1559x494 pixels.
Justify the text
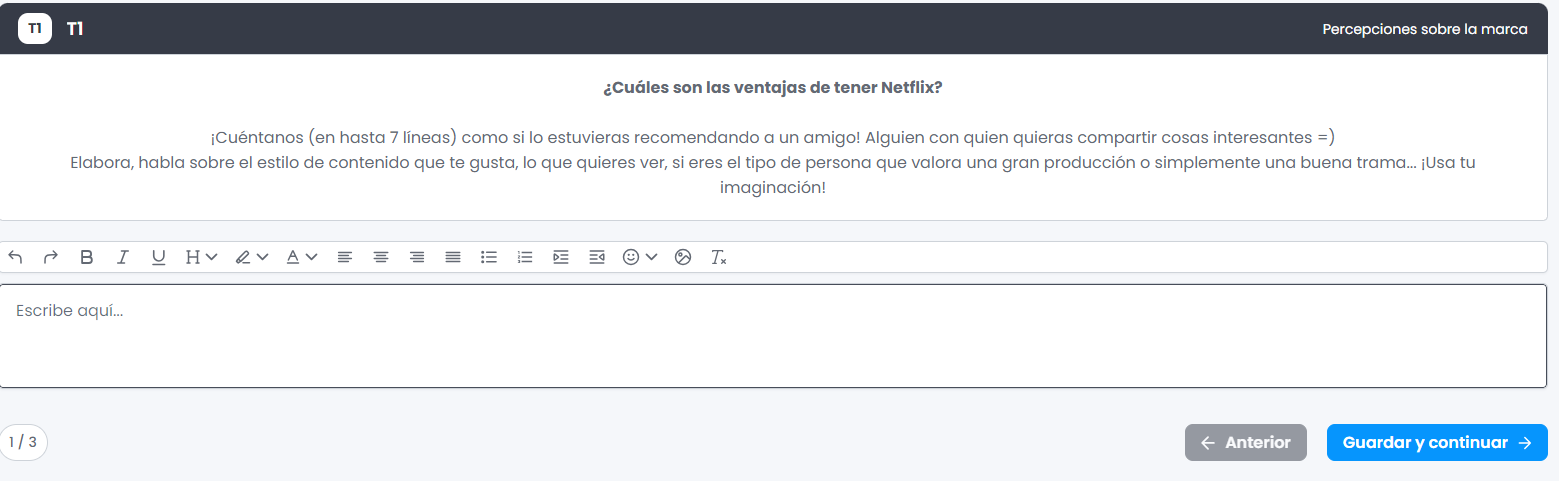pyautogui.click(x=453, y=257)
